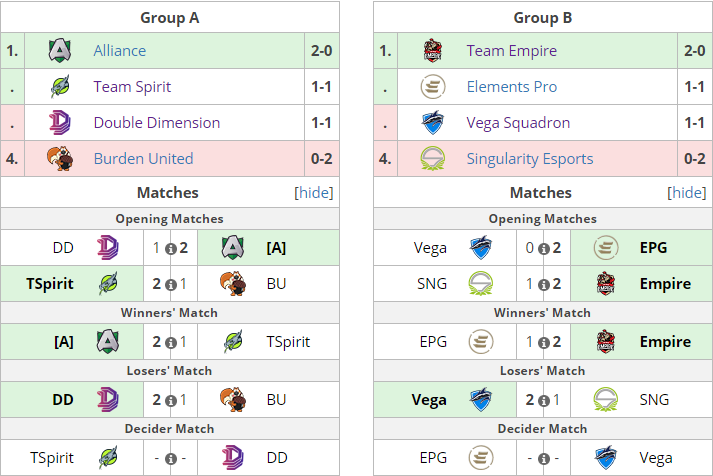Hide the Group B matches section
Screen dimensions: 713x476
click(687, 193)
